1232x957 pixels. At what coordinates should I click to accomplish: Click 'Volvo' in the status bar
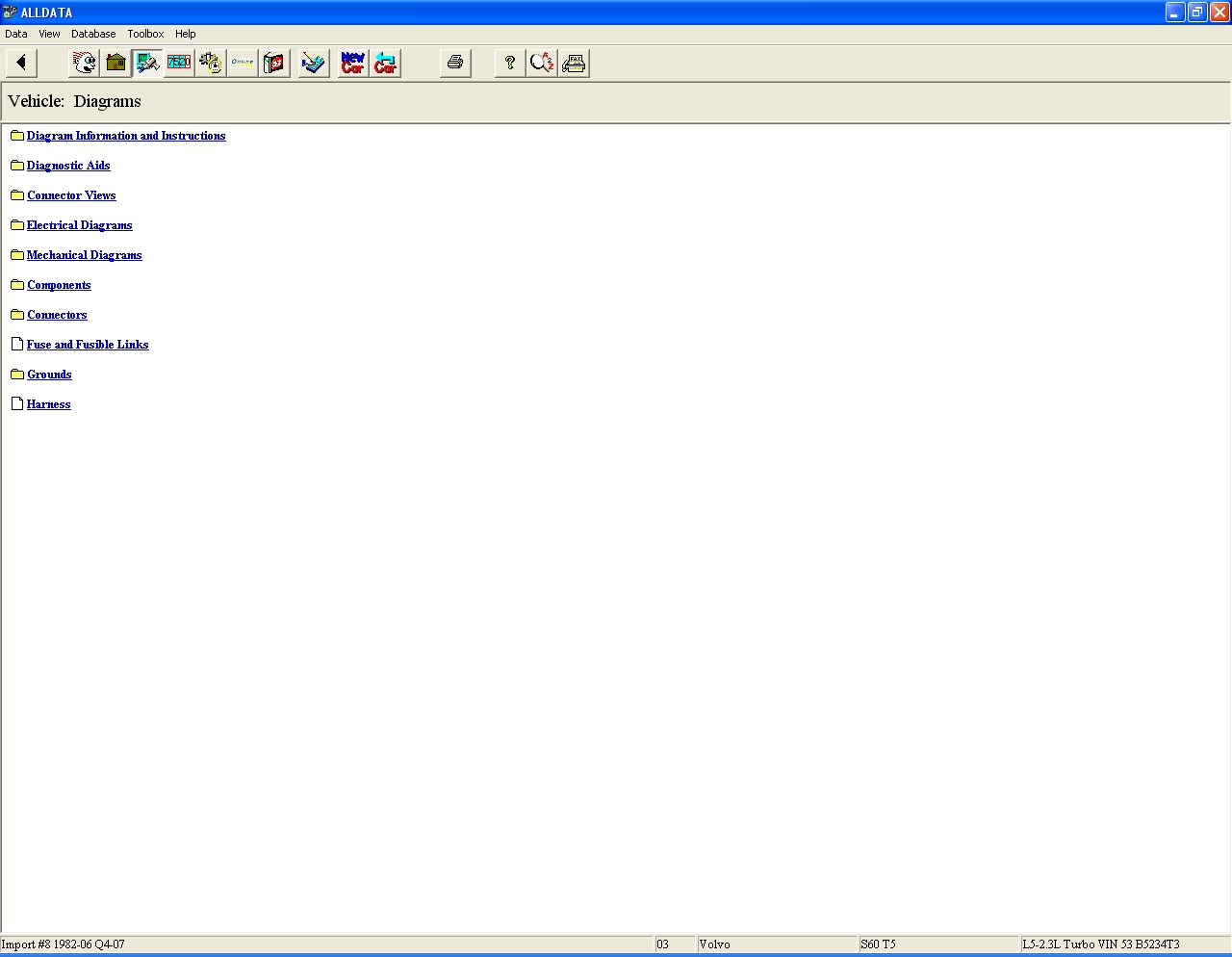point(715,944)
